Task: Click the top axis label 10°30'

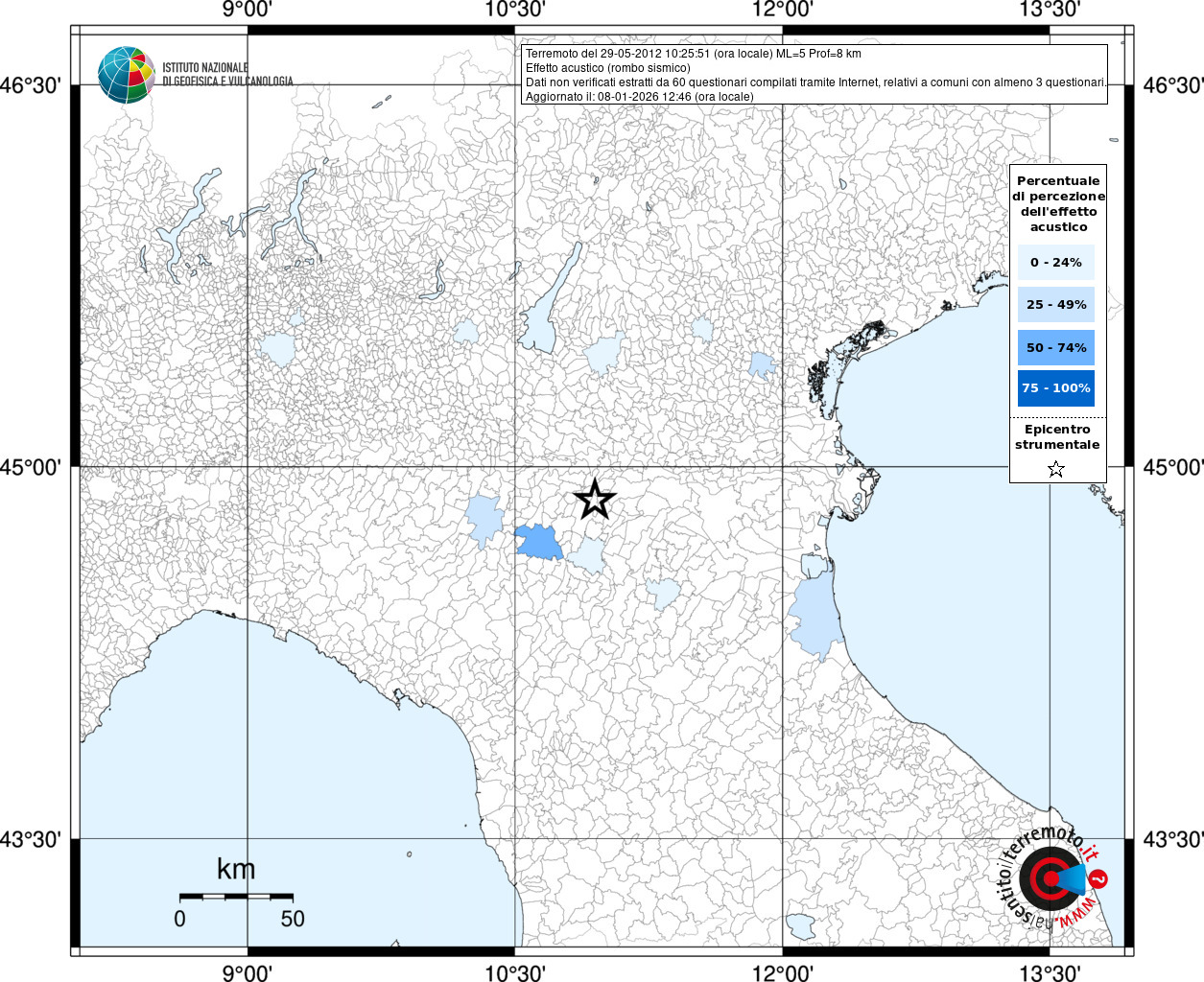Action: (515, 10)
